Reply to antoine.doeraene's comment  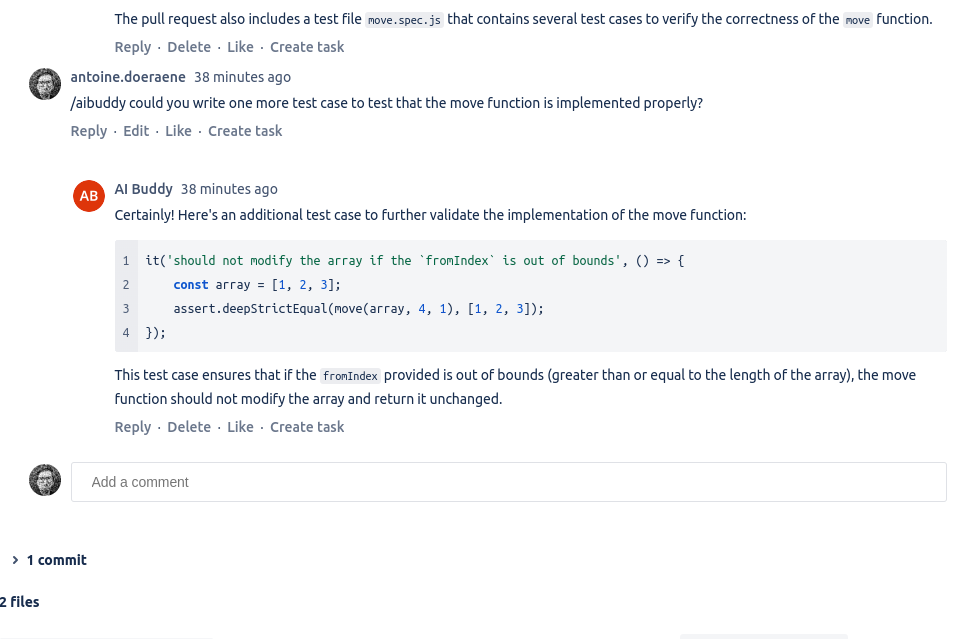tap(89, 131)
